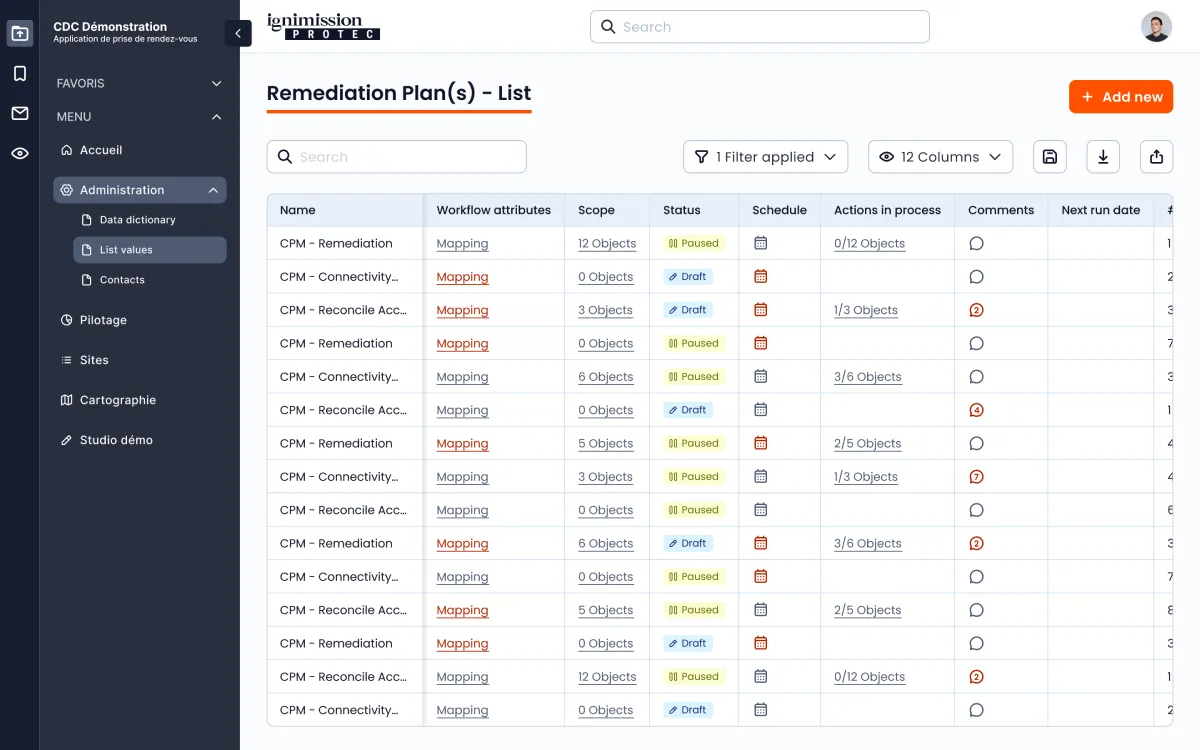Image resolution: width=1200 pixels, height=750 pixels.
Task: Collapse sidebar with the chevron arrow
Action: [238, 33]
